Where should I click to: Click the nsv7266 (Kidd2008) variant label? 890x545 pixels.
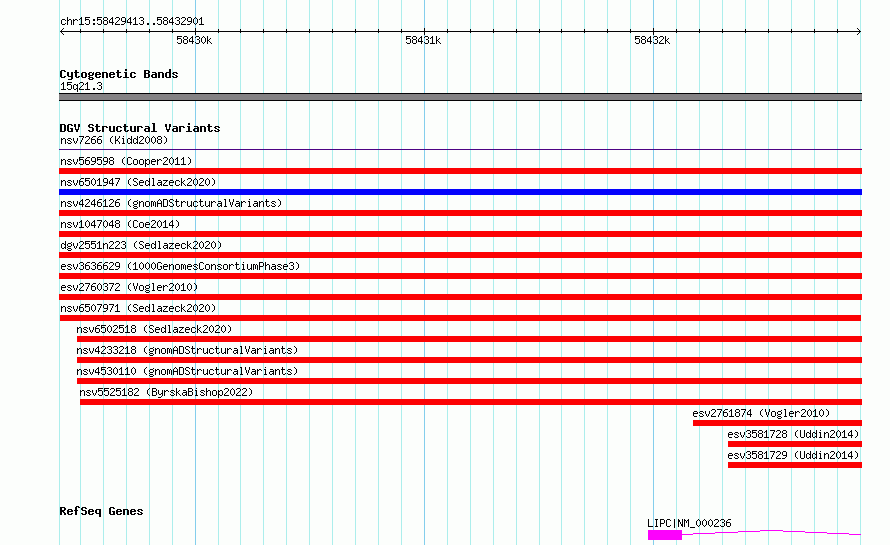pyautogui.click(x=114, y=140)
